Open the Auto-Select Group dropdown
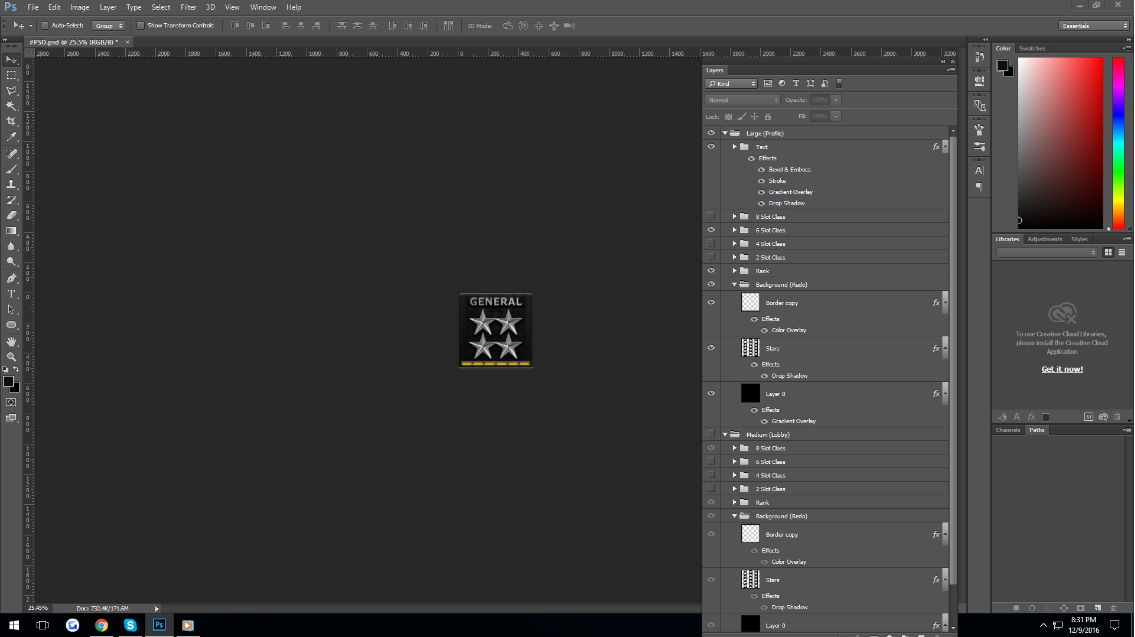 point(108,25)
